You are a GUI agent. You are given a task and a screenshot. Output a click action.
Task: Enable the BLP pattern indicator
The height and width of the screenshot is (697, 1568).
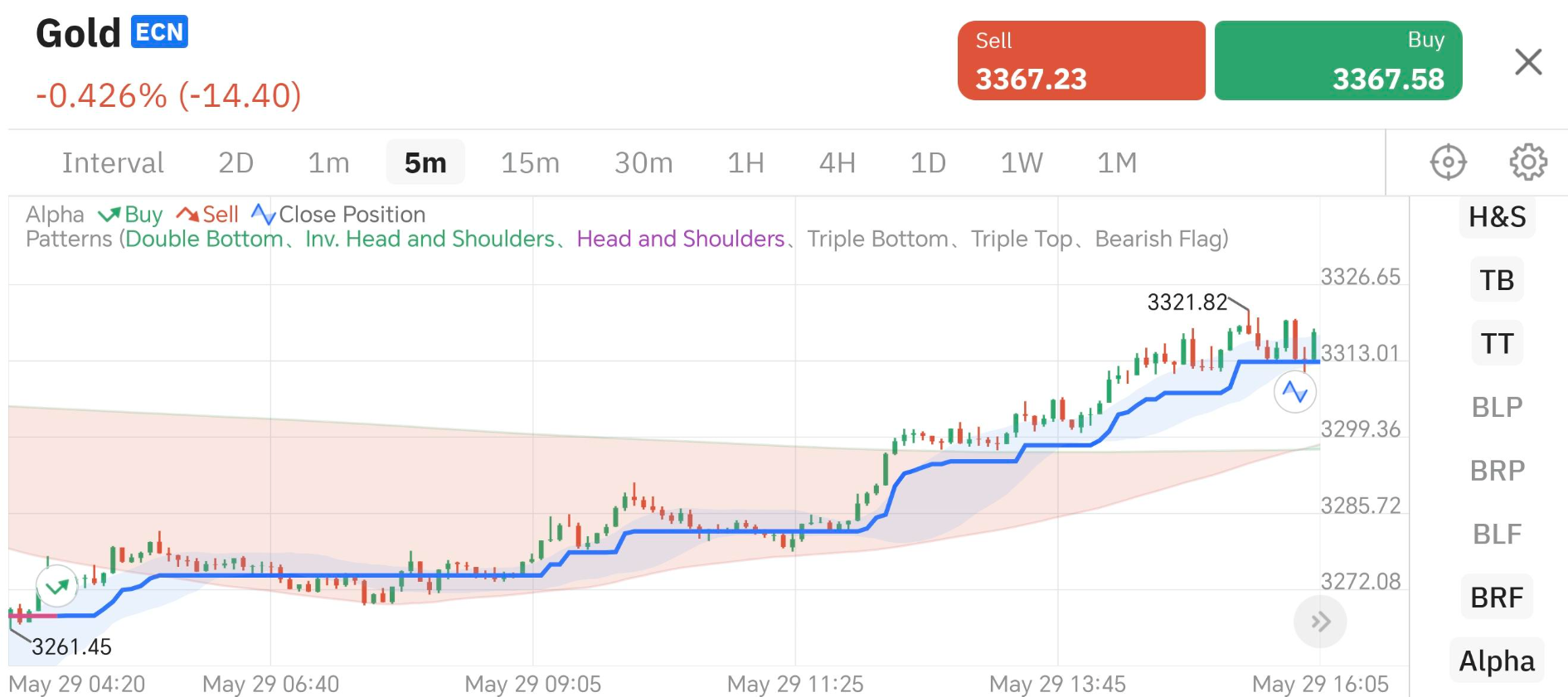(1497, 408)
